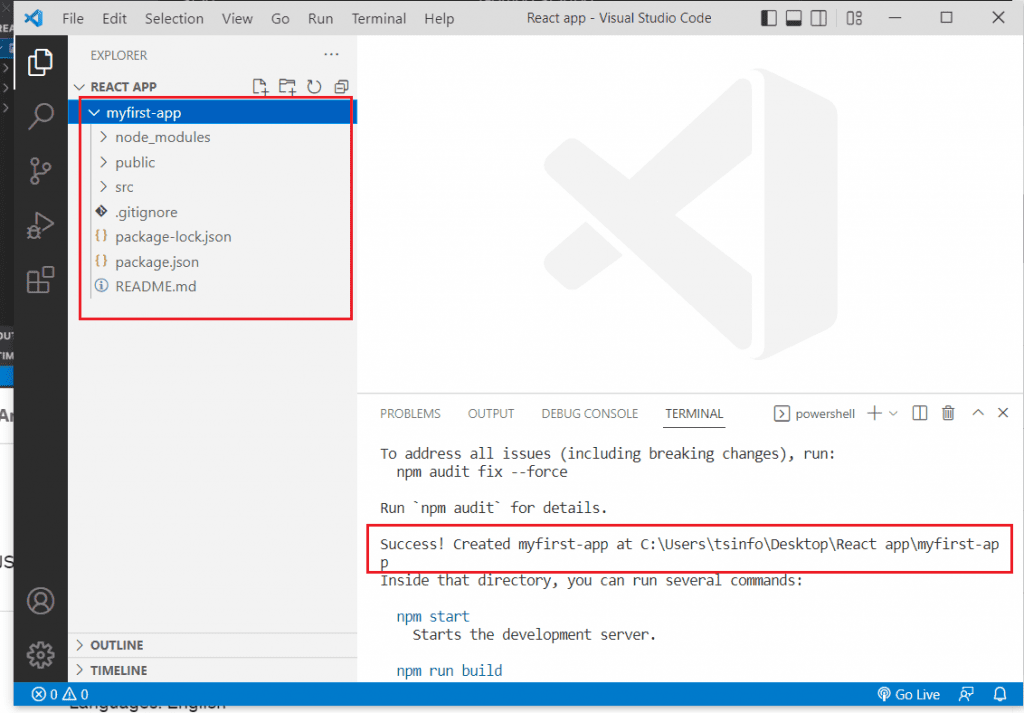Click the 'npm audit fix --force' text
The width and height of the screenshot is (1024, 713).
click(x=482, y=471)
